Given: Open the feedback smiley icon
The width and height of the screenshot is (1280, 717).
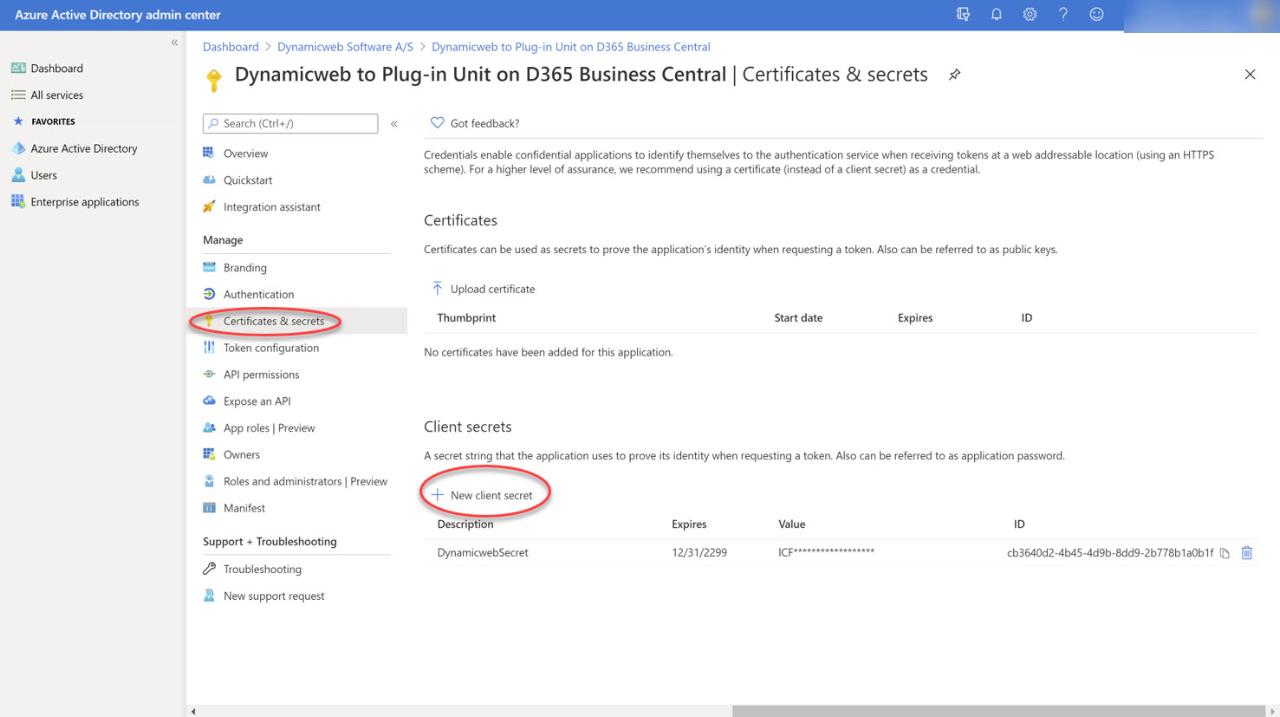Looking at the screenshot, I should pos(1097,14).
